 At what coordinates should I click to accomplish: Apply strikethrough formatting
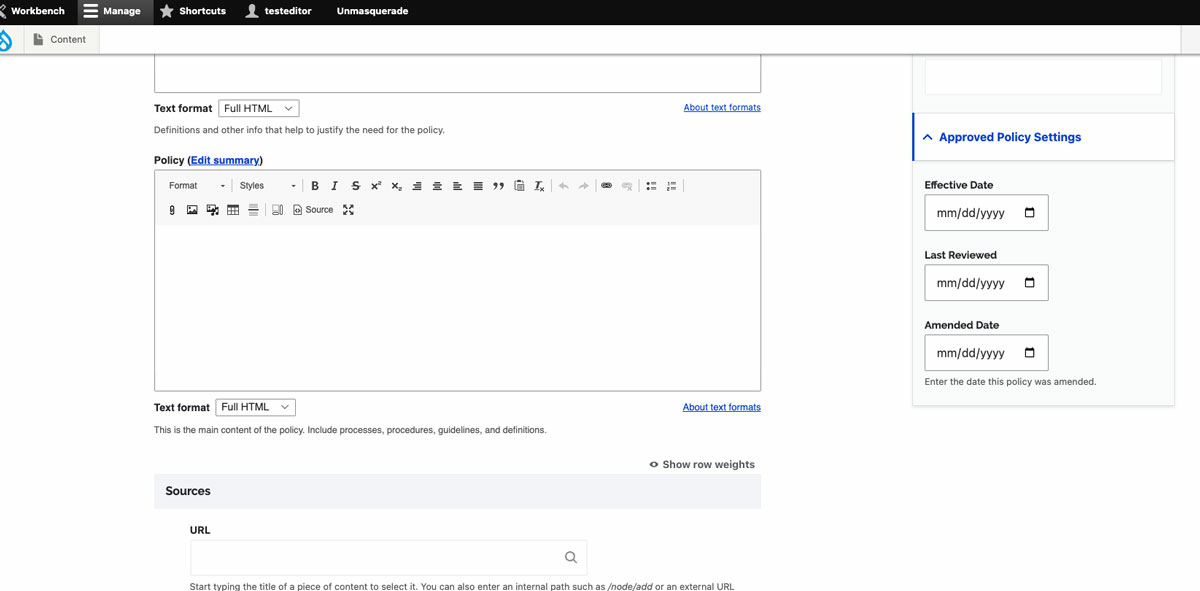pos(355,186)
